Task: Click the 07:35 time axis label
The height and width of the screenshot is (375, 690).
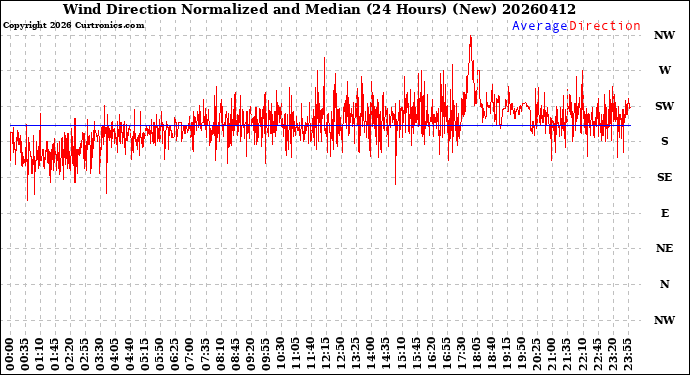Action: tap(206, 354)
